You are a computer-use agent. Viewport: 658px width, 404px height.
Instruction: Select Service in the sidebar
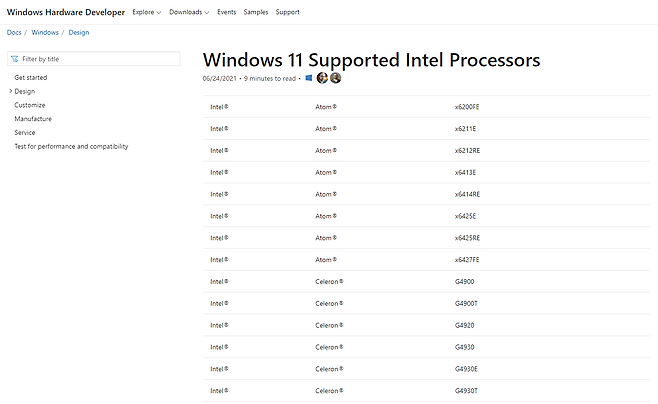[x=25, y=133]
